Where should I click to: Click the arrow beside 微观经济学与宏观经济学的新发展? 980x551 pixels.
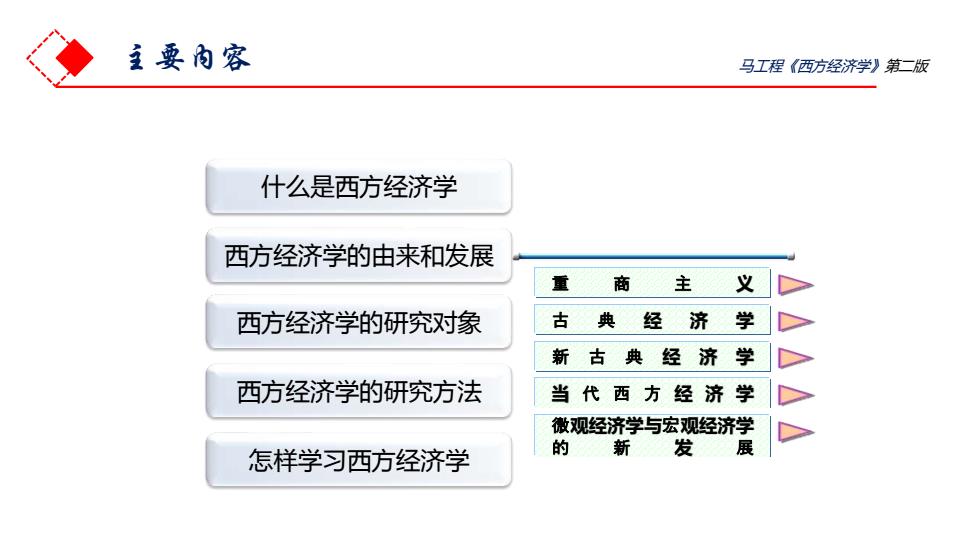click(x=794, y=432)
